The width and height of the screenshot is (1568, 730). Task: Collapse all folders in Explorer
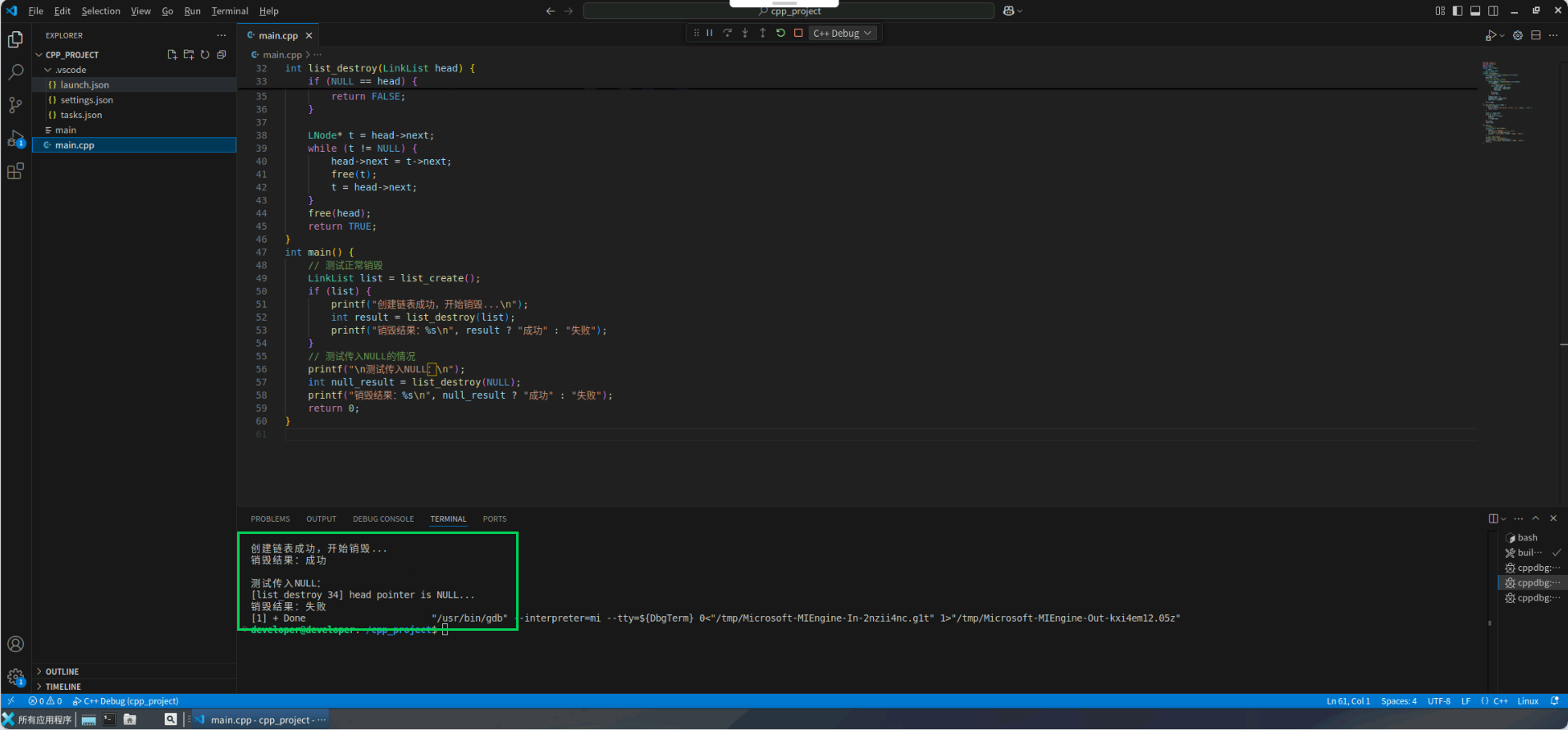click(222, 54)
